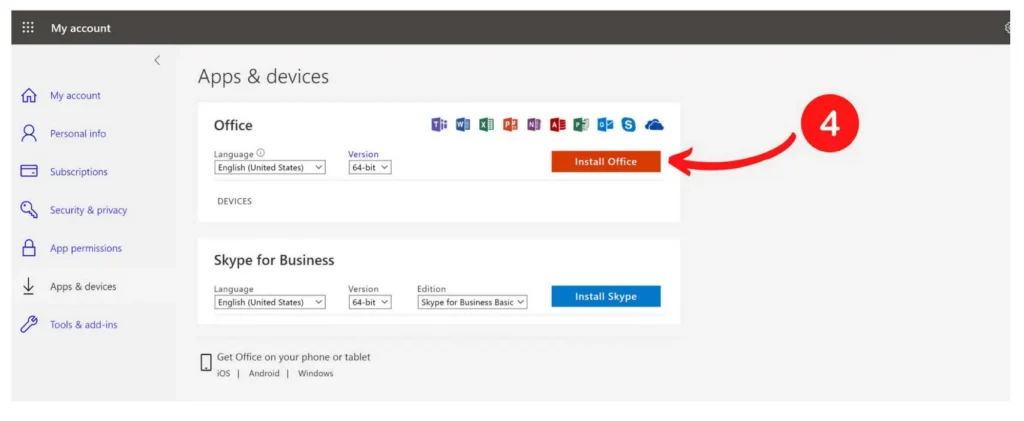Click the Access app icon

[557, 125]
